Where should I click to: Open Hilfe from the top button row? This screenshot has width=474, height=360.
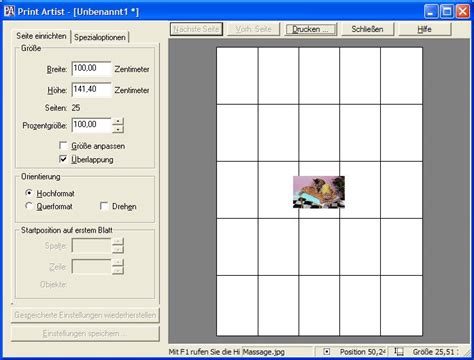(424, 29)
